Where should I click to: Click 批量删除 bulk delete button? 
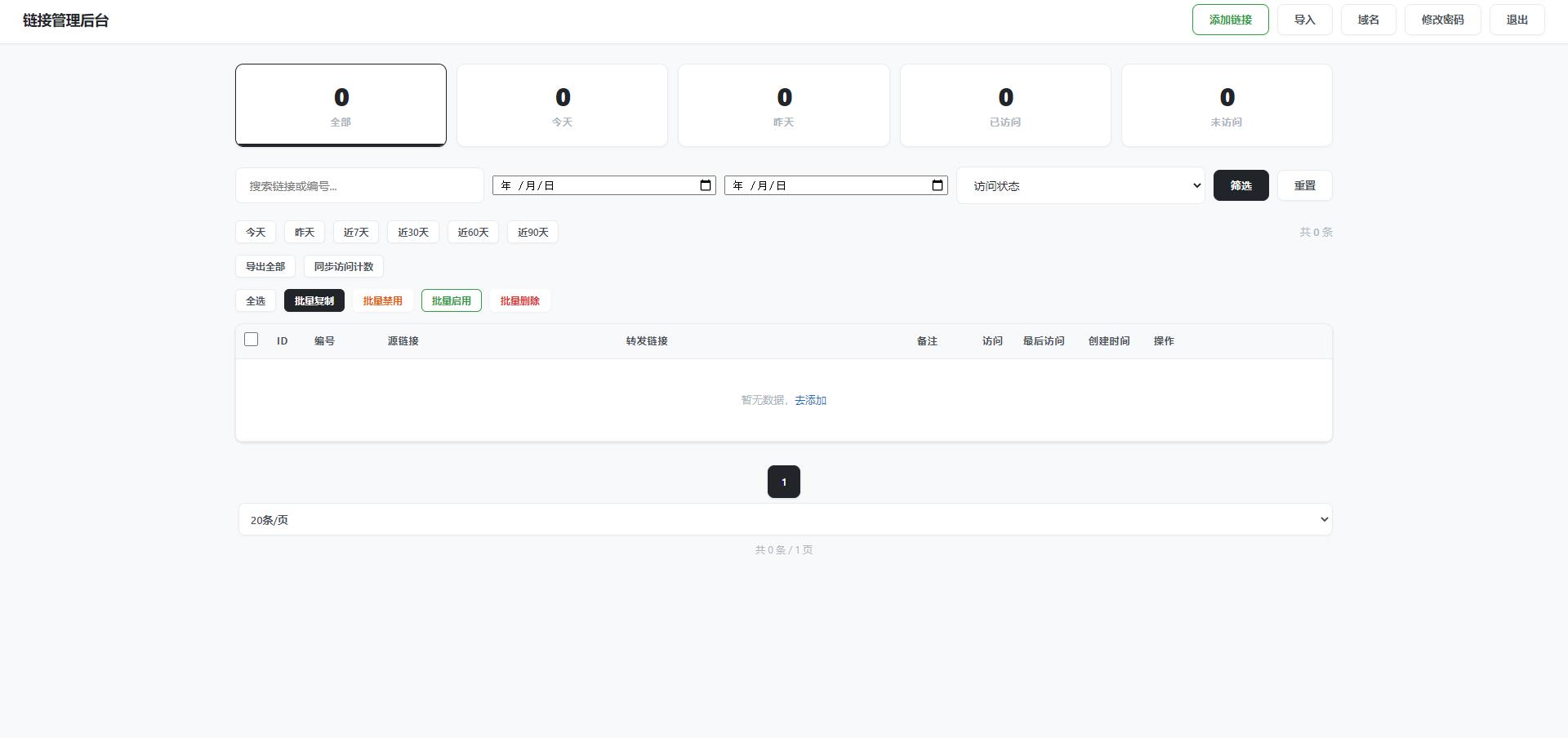click(x=520, y=300)
